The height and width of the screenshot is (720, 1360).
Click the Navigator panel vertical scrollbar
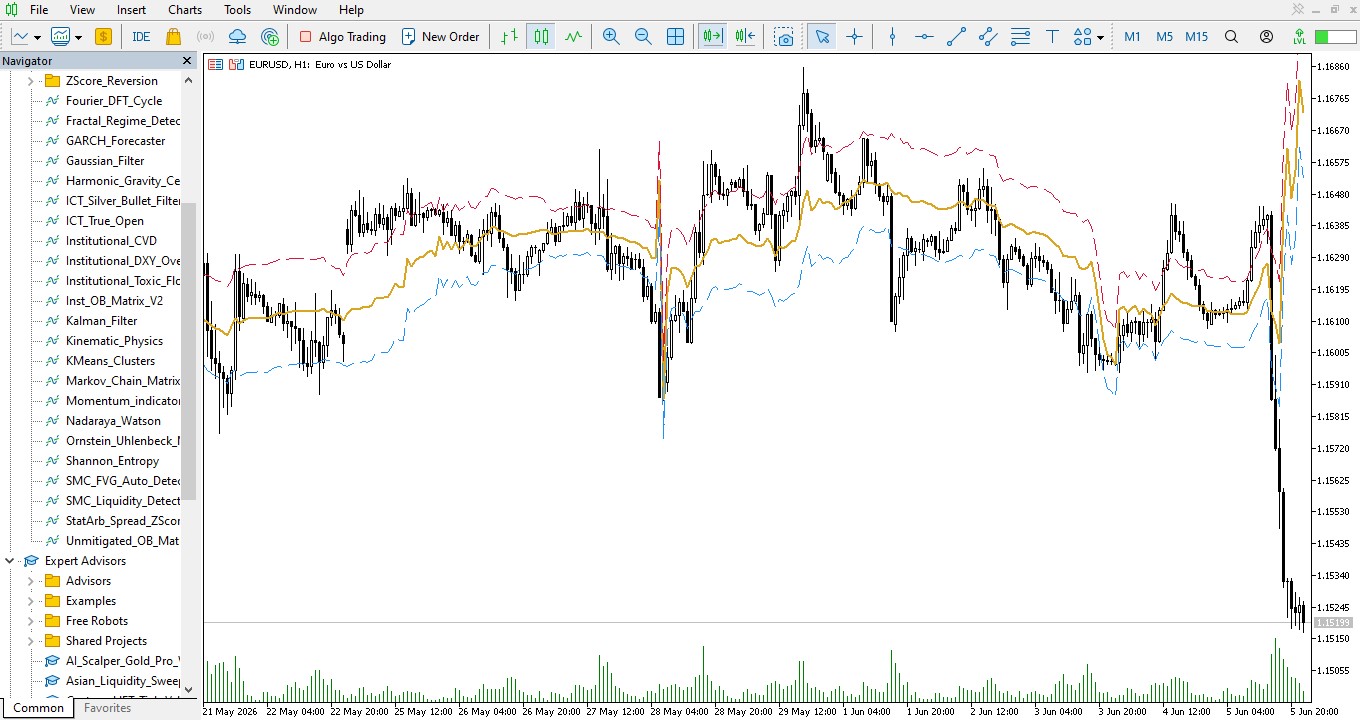pos(189,350)
